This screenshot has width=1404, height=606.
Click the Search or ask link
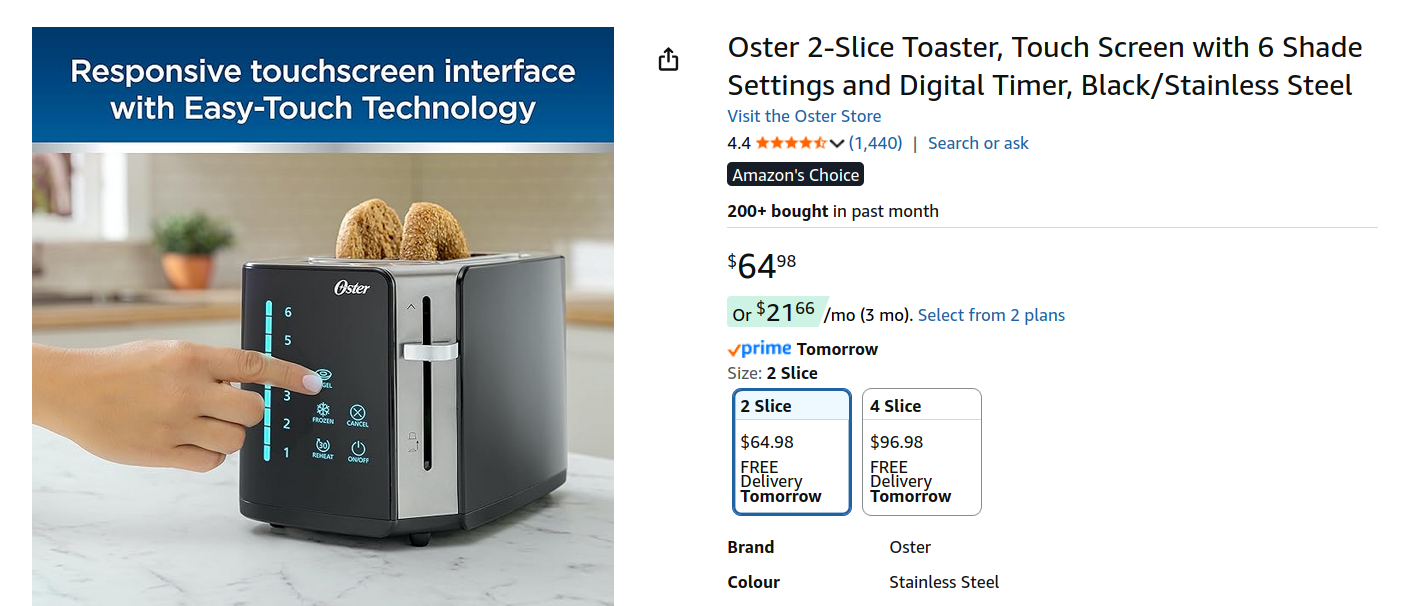tap(978, 143)
